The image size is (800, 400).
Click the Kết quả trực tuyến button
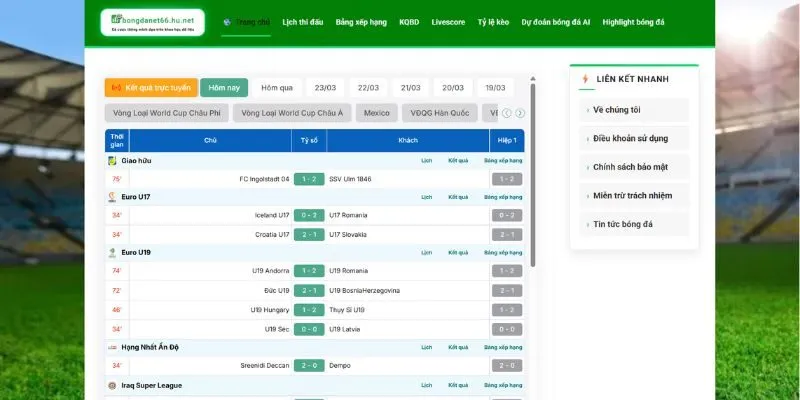coord(151,88)
